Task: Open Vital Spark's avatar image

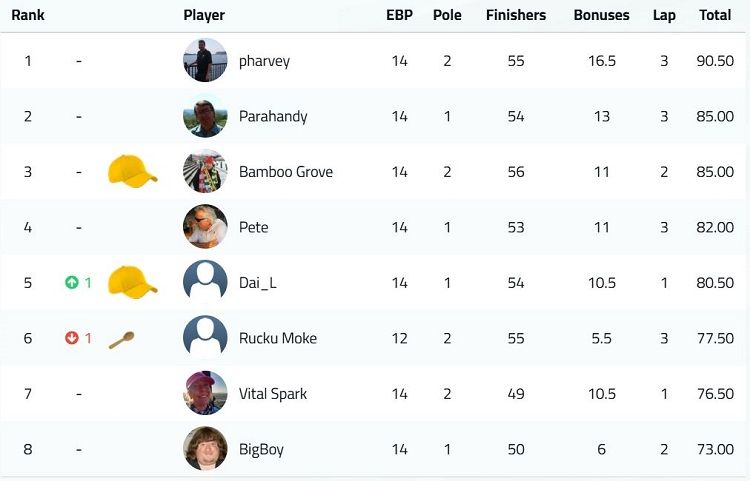Action: (x=205, y=393)
